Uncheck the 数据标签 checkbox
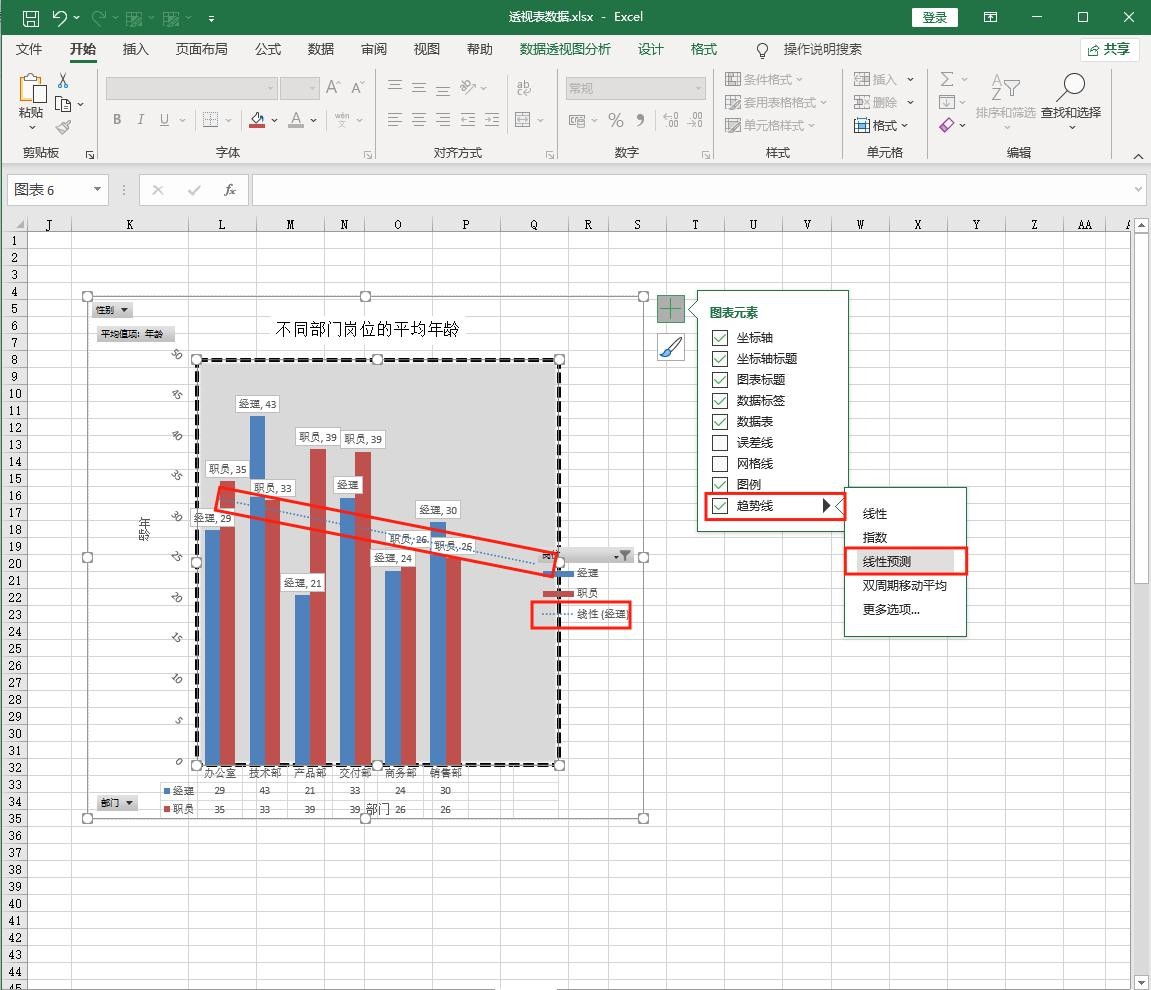The width and height of the screenshot is (1151, 990). [x=719, y=401]
